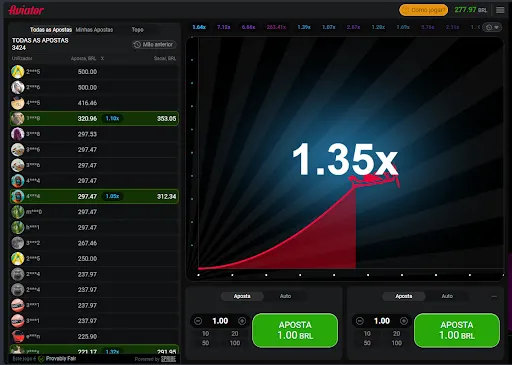Viewport: 512px width, 365px height.
Task: Set left bet quick amount to 100
Action: 235,343
